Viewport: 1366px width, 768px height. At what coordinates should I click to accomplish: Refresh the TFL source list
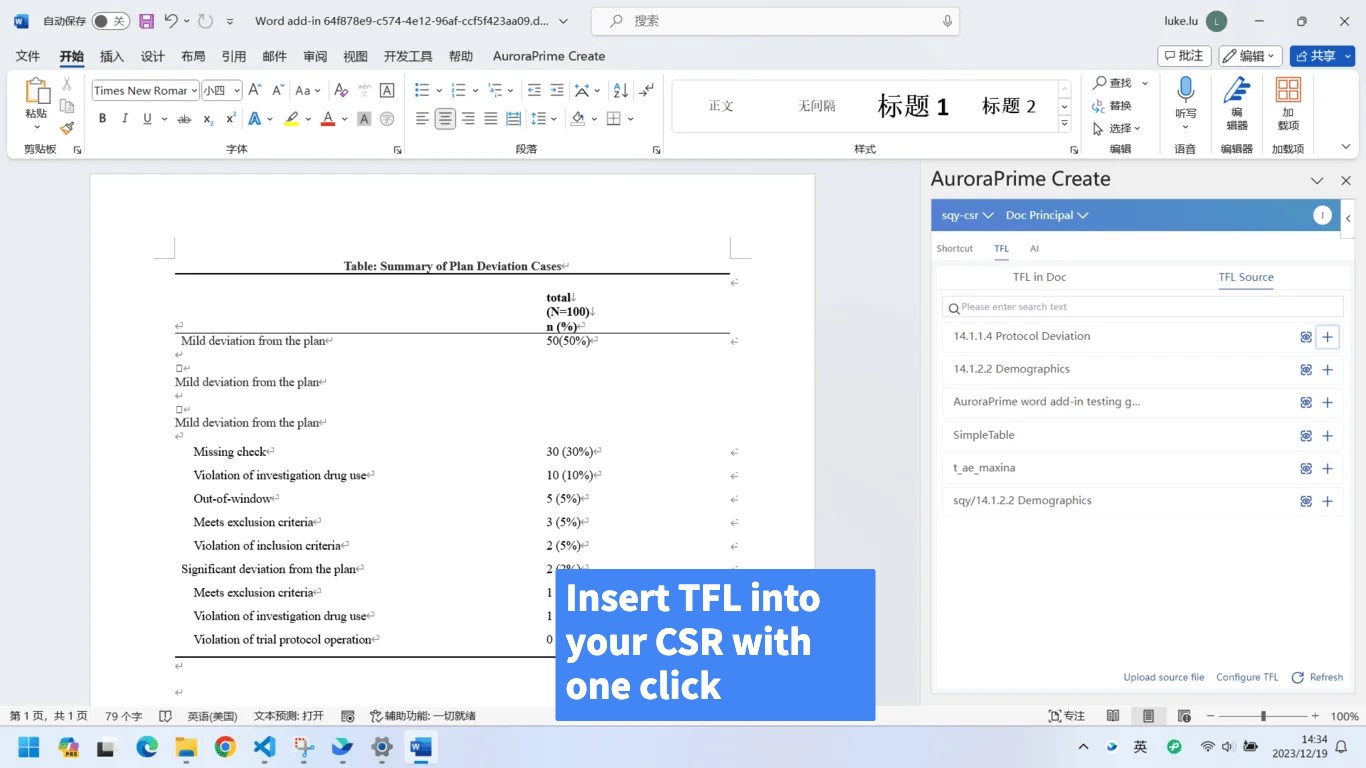pyautogui.click(x=1317, y=678)
